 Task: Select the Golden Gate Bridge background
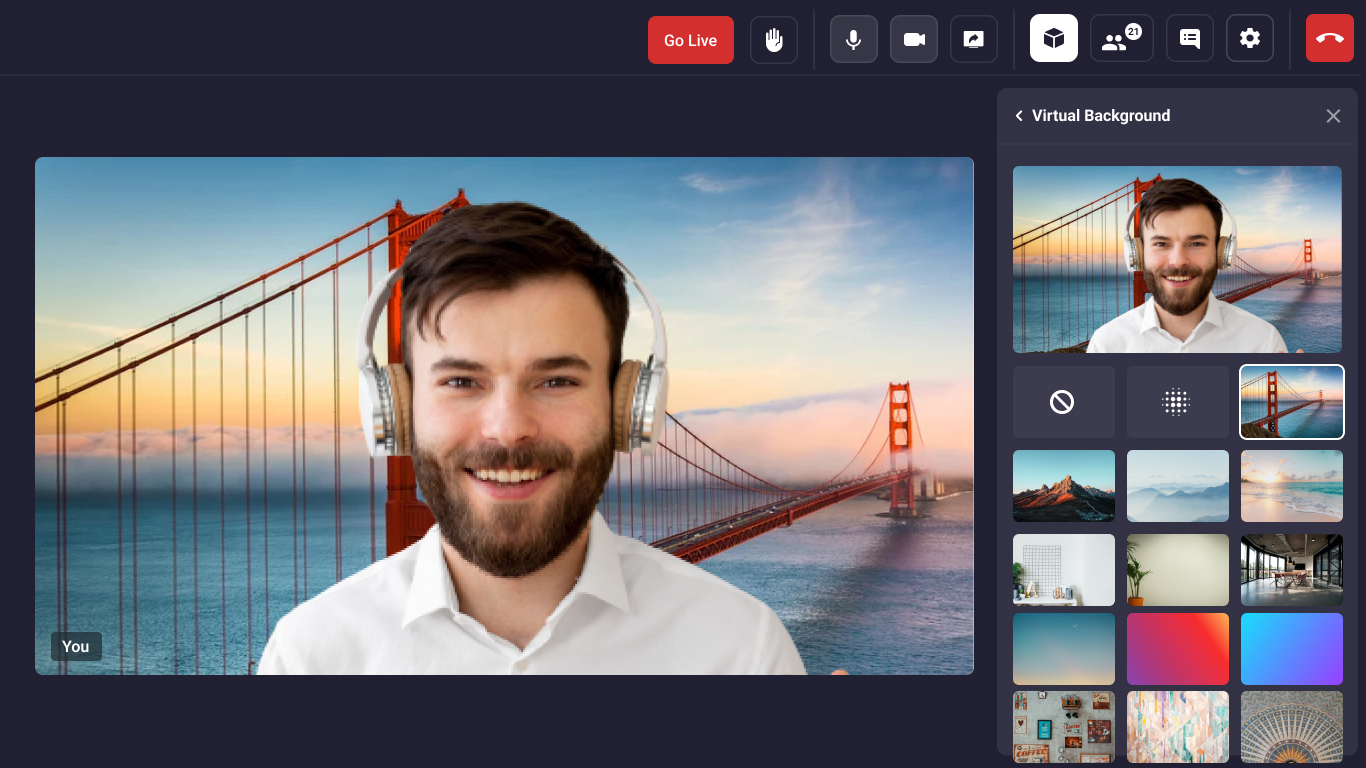click(x=1292, y=402)
